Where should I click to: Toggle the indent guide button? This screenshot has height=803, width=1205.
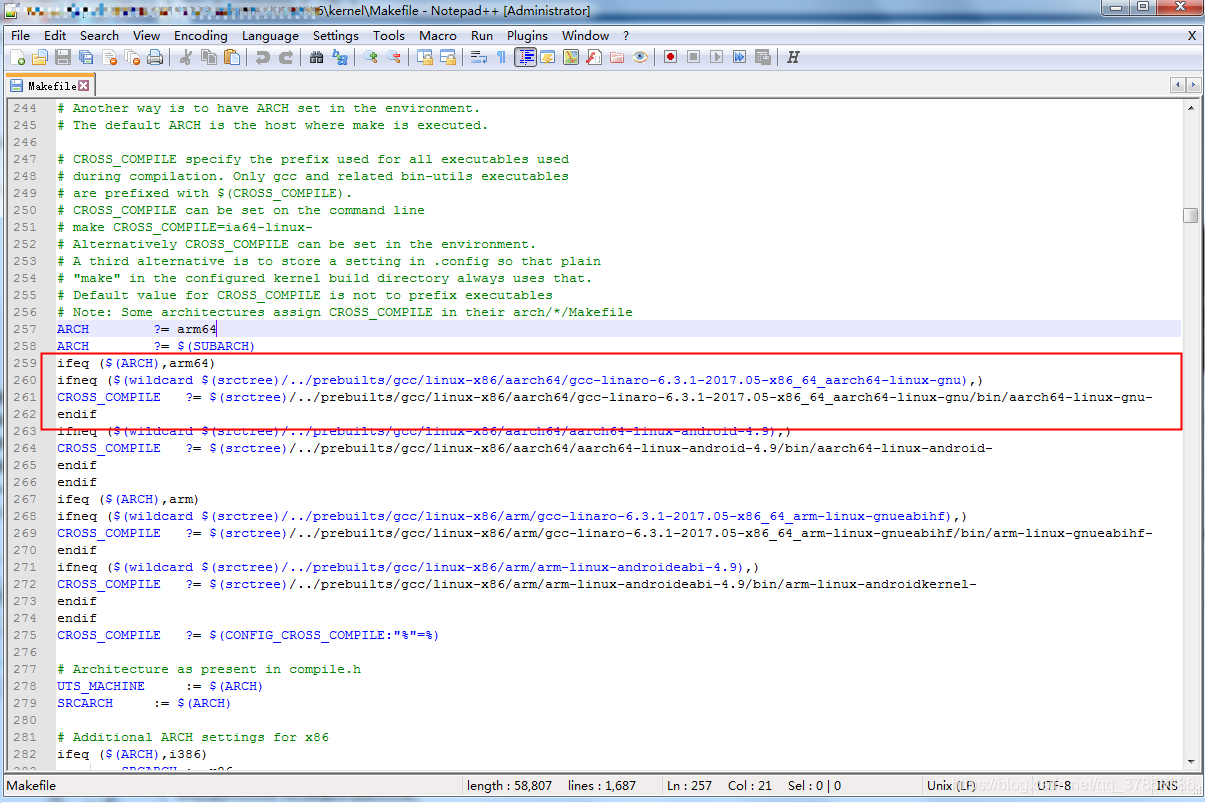click(525, 57)
